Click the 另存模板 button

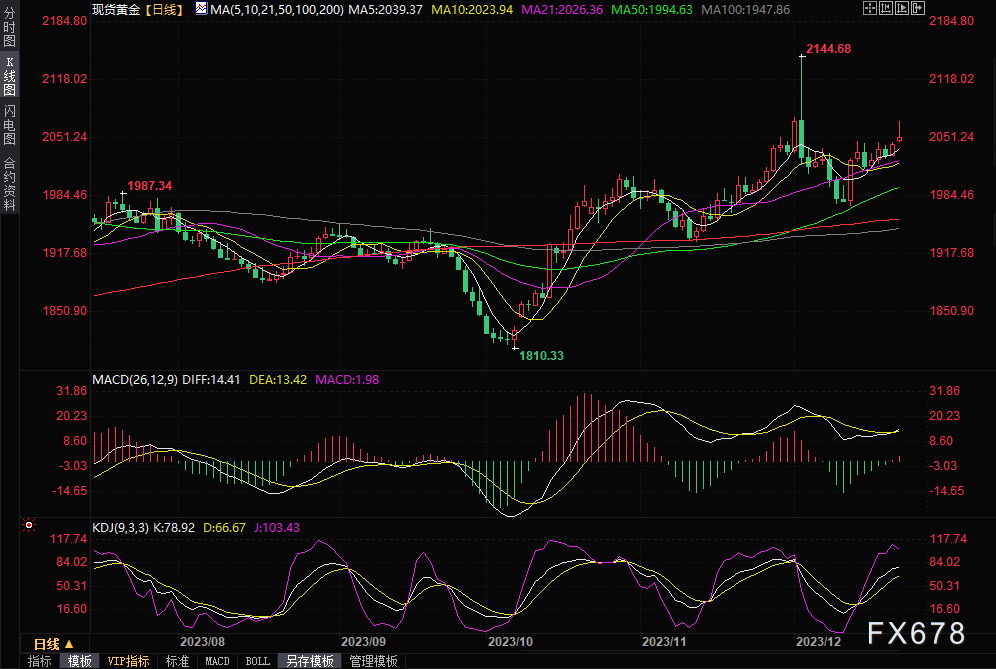(308, 661)
